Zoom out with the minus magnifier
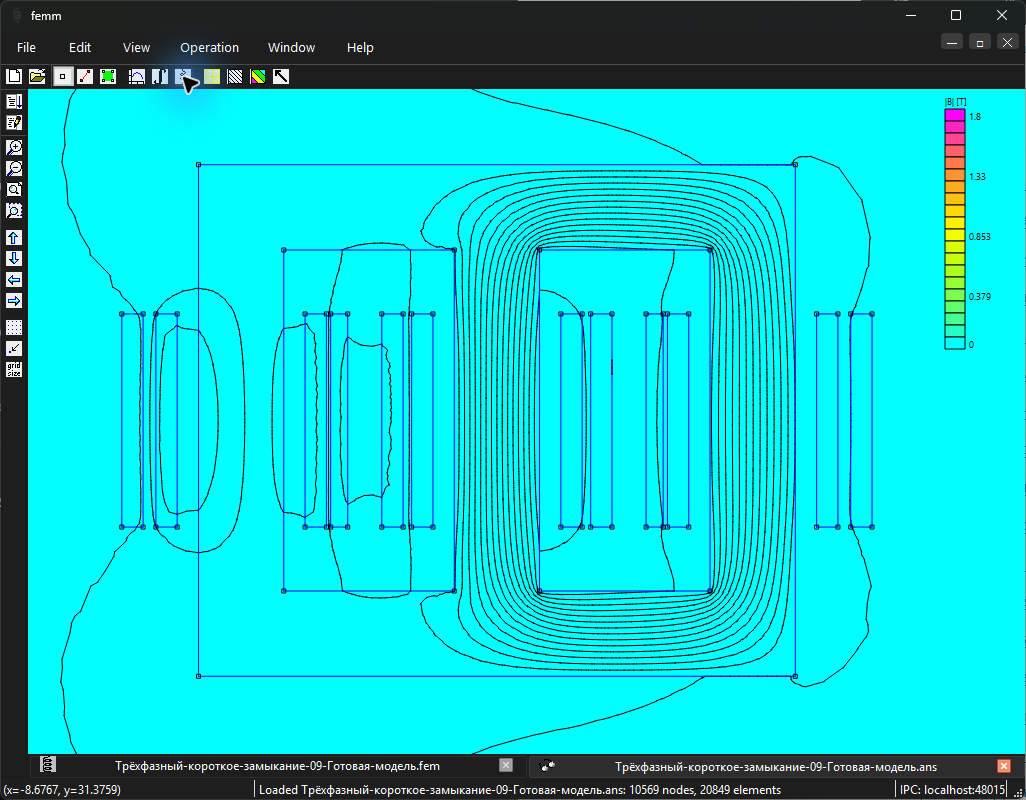Viewport: 1026px width, 800px height. 14,168
